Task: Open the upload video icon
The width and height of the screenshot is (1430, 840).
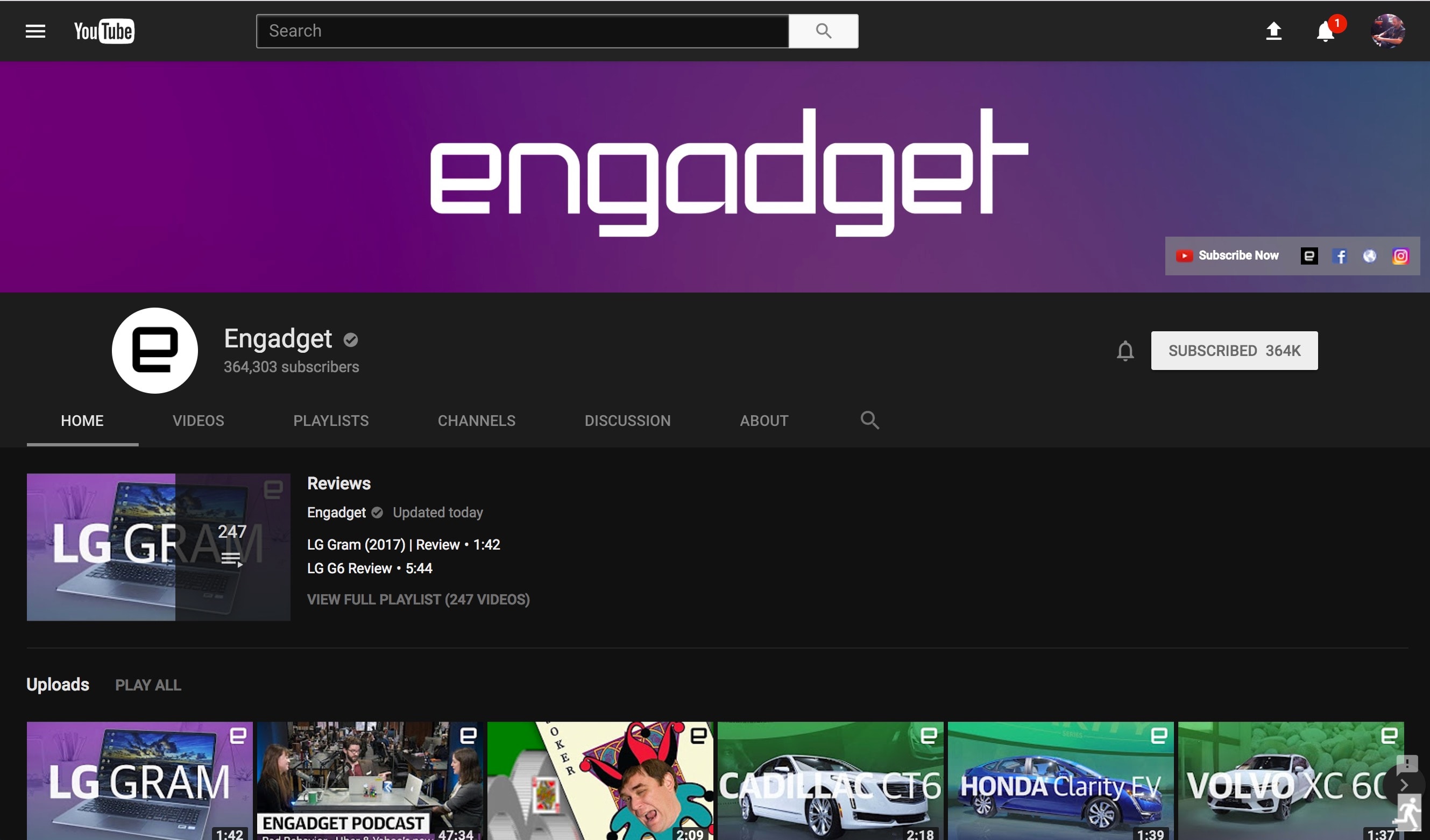Action: tap(1274, 31)
